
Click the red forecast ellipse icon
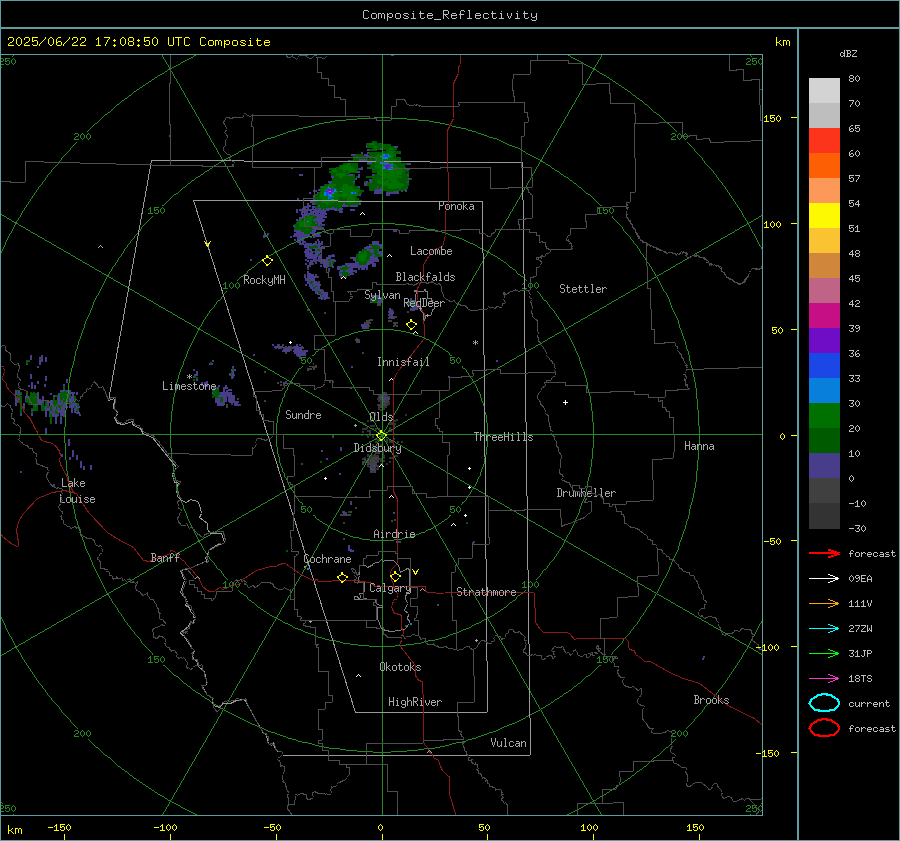tap(824, 728)
